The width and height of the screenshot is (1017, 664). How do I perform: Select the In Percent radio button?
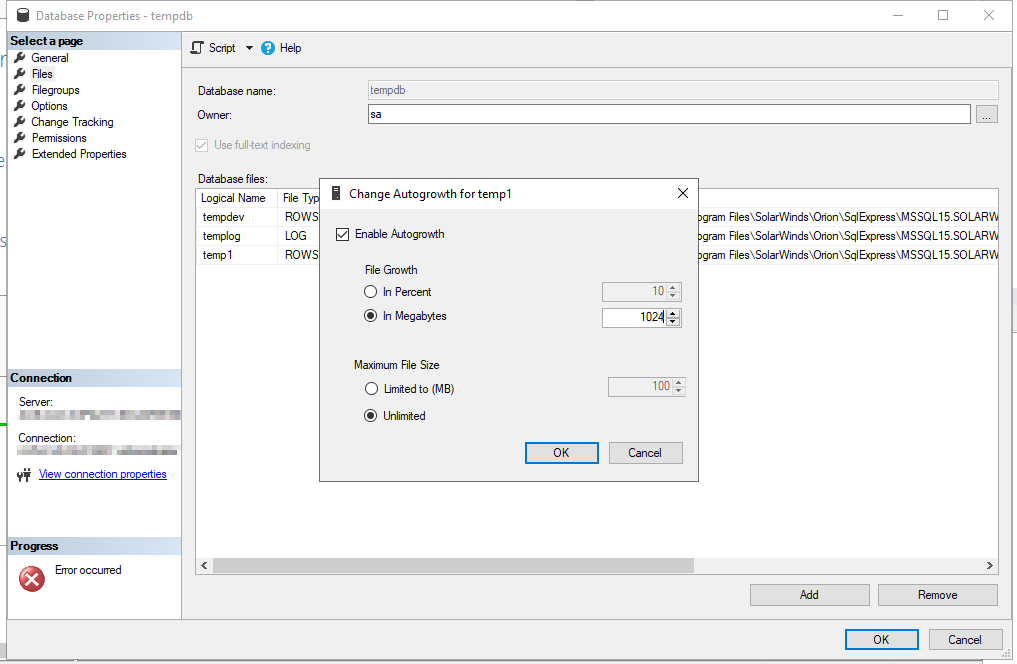pos(372,291)
